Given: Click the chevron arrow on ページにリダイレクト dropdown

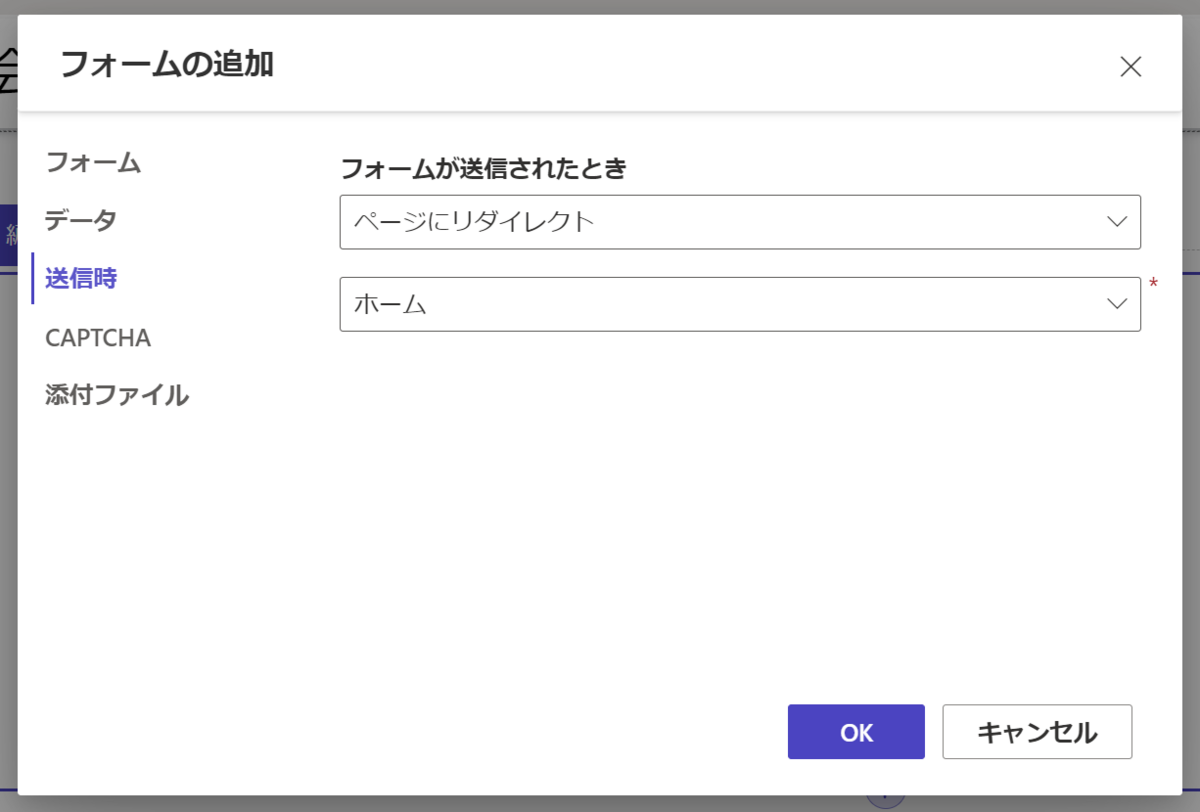Looking at the screenshot, I should (x=1117, y=222).
